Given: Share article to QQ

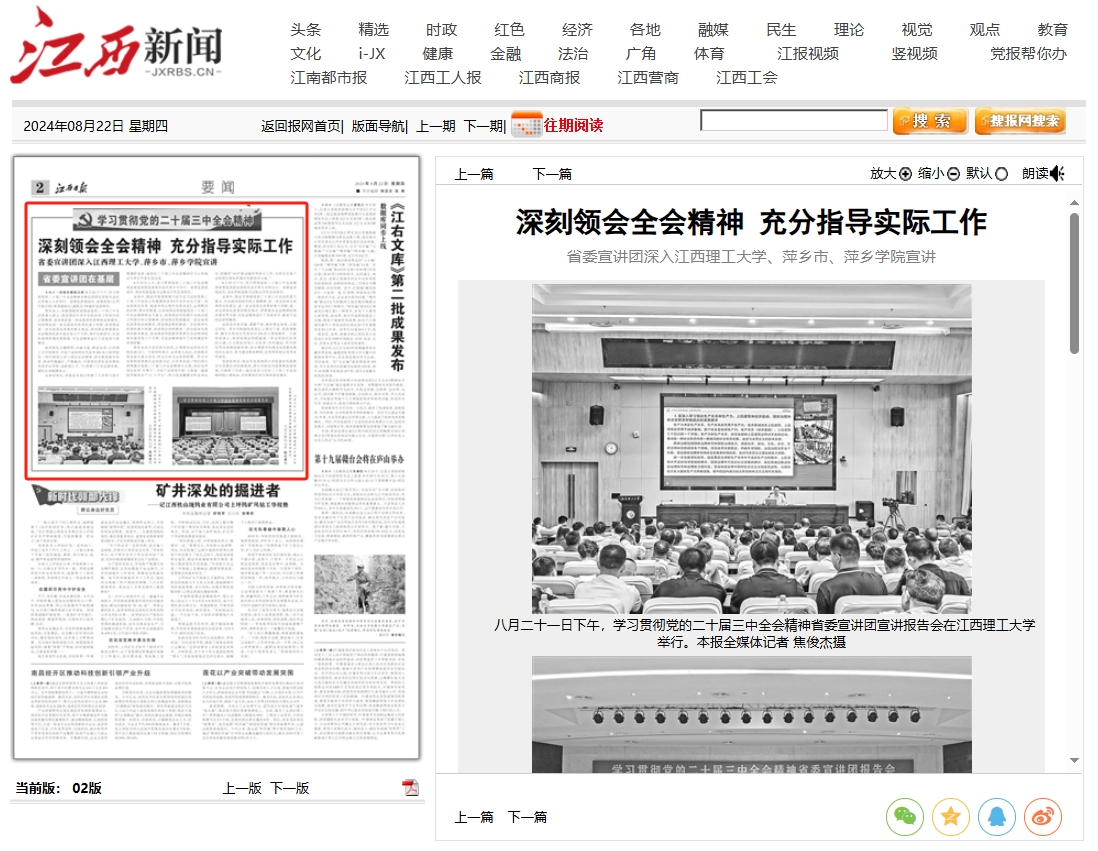Looking at the screenshot, I should pos(996,817).
